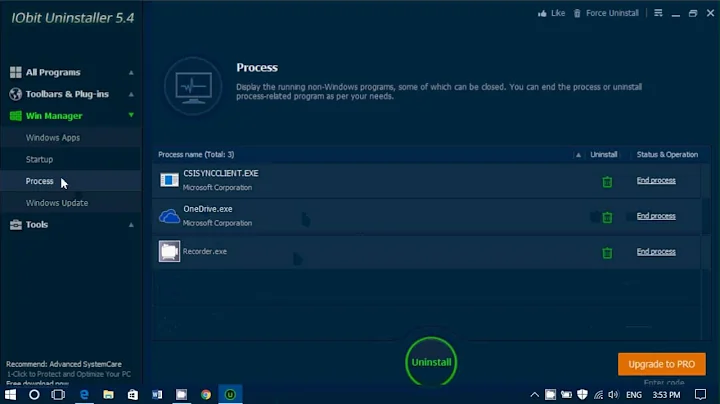Open File Explorer from taskbar

(108, 394)
